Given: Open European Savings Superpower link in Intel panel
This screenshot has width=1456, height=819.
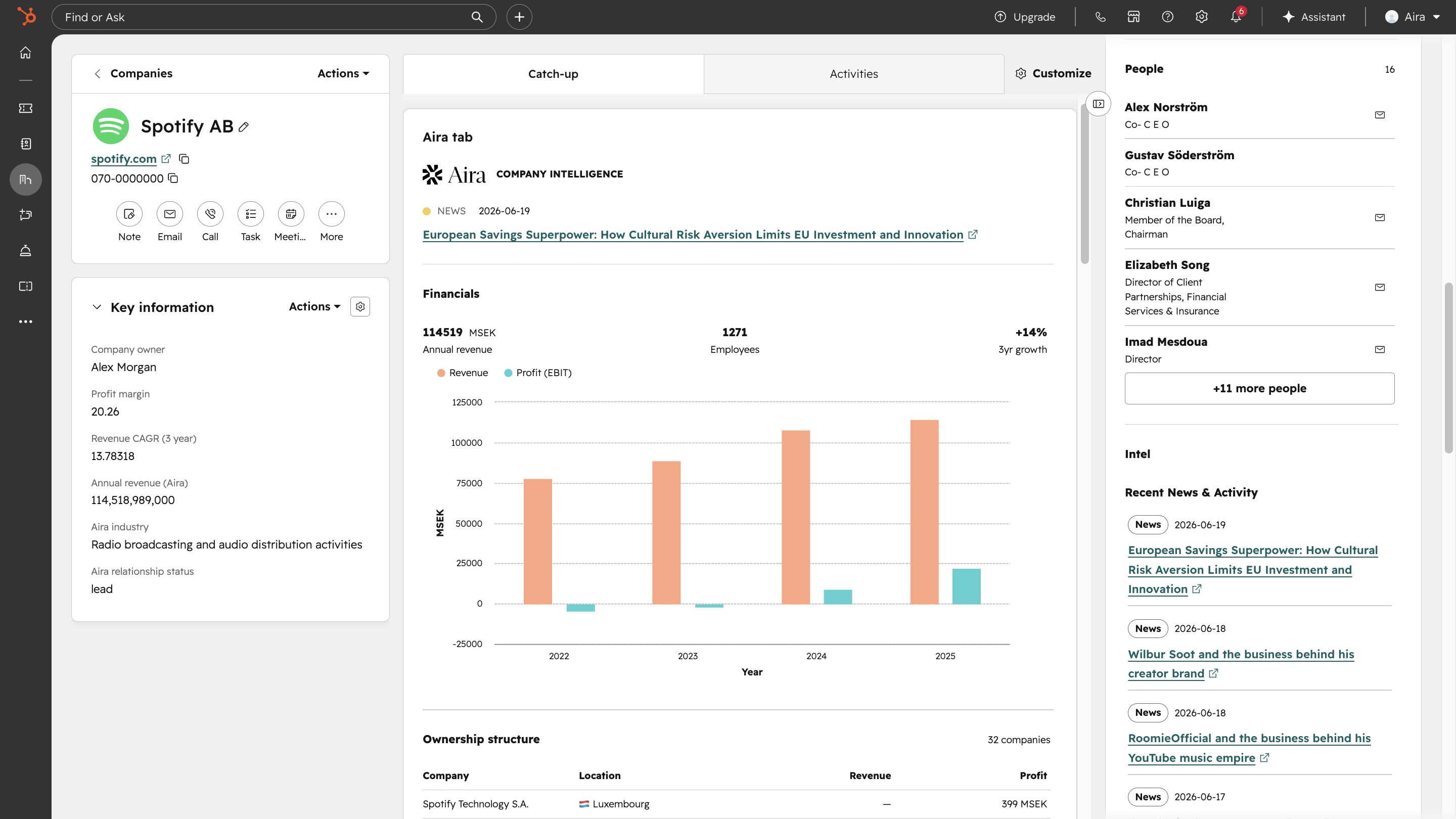Looking at the screenshot, I should pyautogui.click(x=1253, y=570).
